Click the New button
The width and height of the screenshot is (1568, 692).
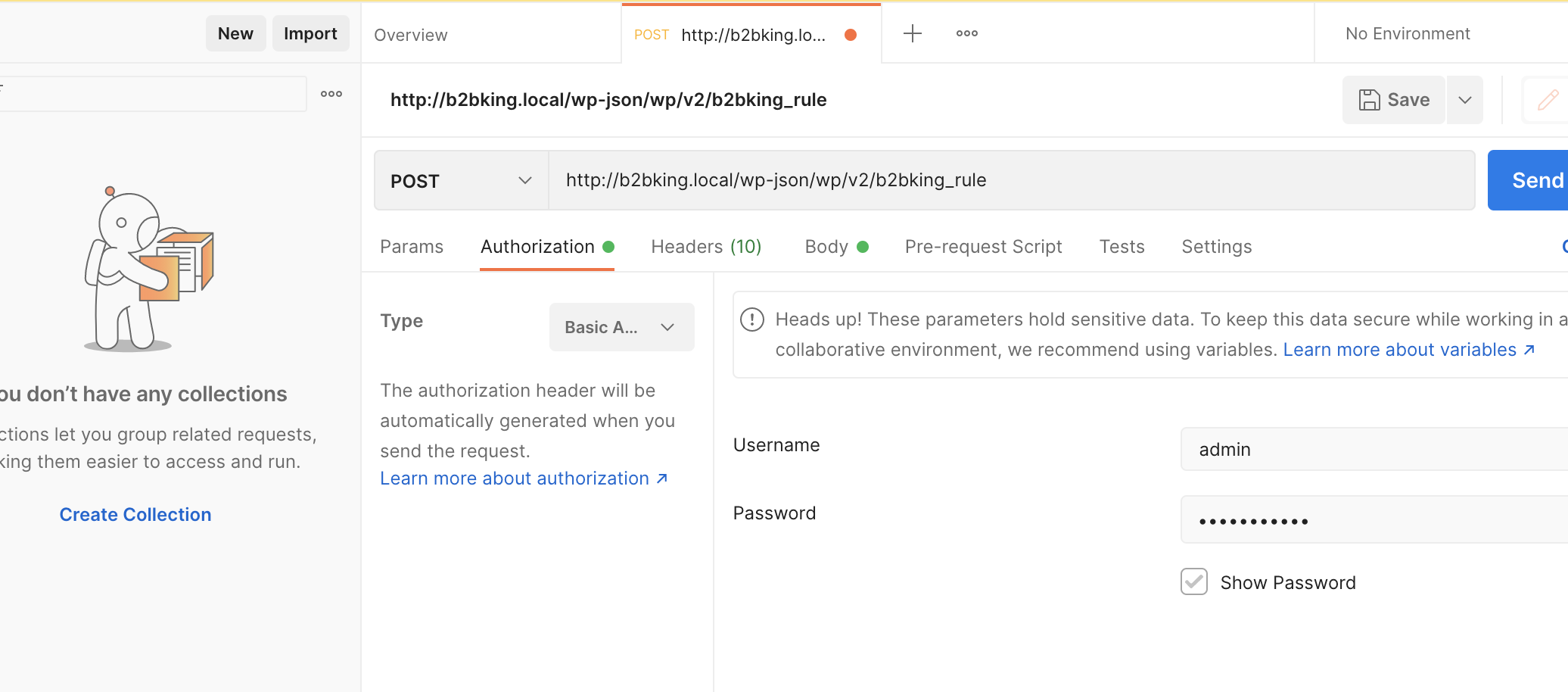(x=235, y=33)
